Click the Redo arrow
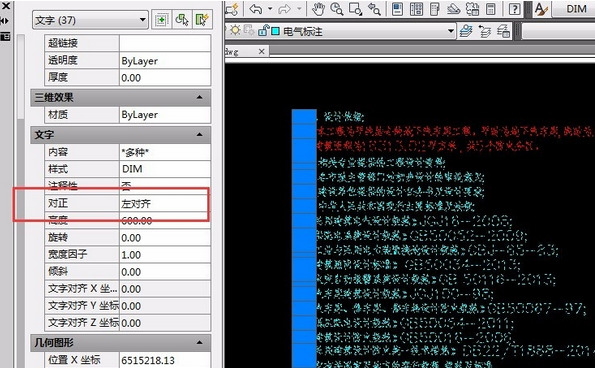The image size is (595, 368). (x=284, y=9)
